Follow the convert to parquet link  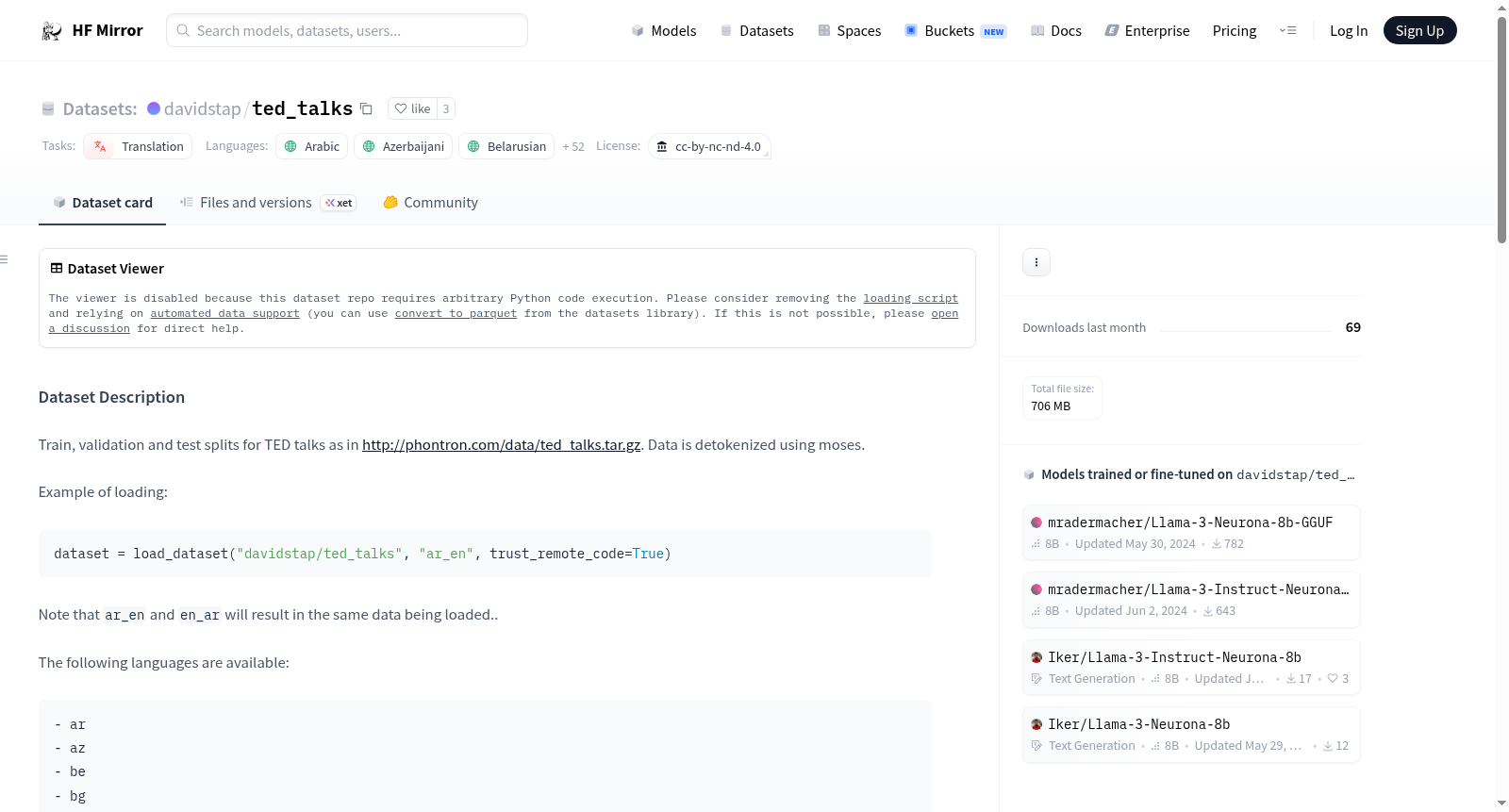[x=456, y=313]
